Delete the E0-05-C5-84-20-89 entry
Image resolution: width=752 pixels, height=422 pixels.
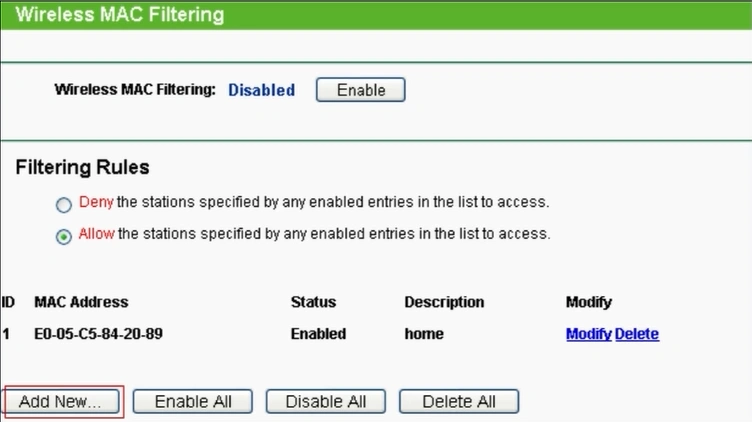(637, 334)
